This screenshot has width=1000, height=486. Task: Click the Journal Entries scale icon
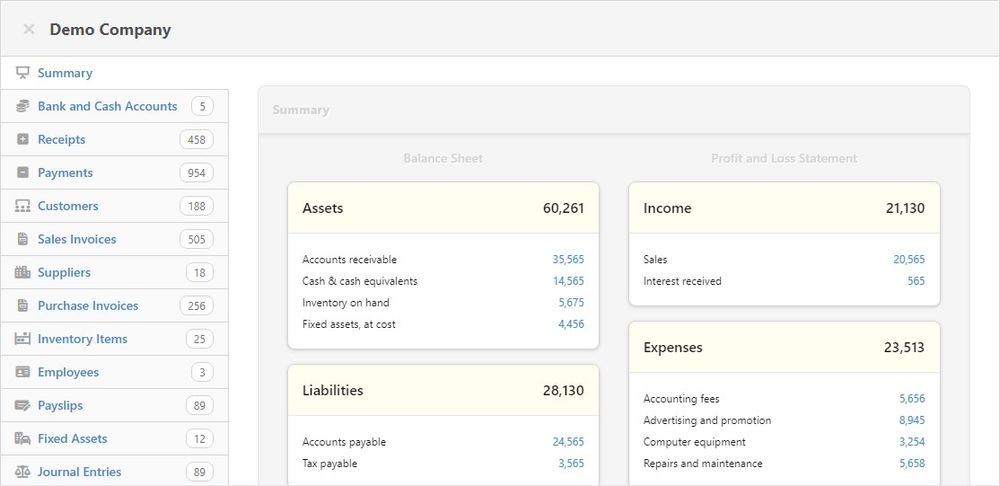(x=23, y=472)
